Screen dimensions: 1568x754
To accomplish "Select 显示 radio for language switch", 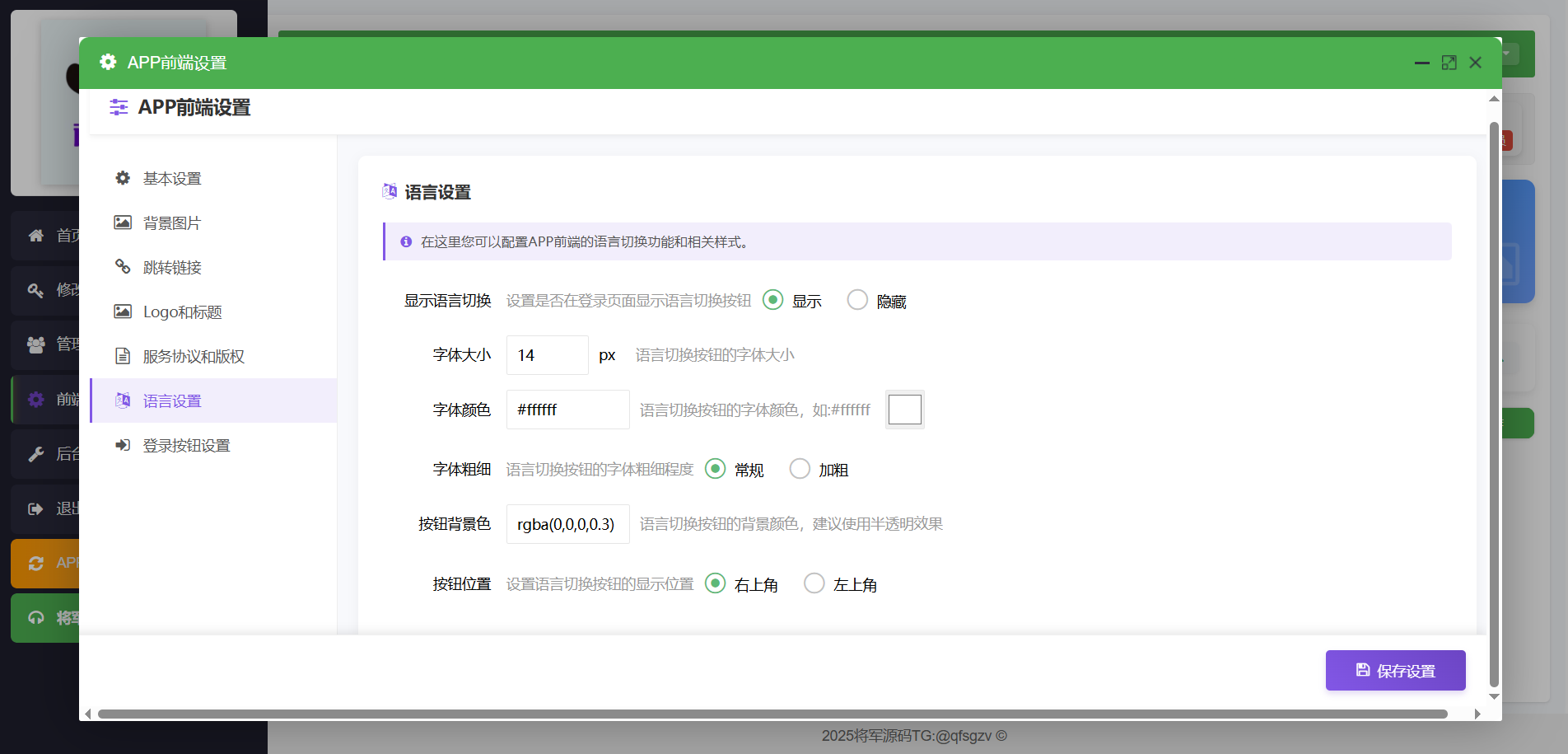I will [772, 300].
